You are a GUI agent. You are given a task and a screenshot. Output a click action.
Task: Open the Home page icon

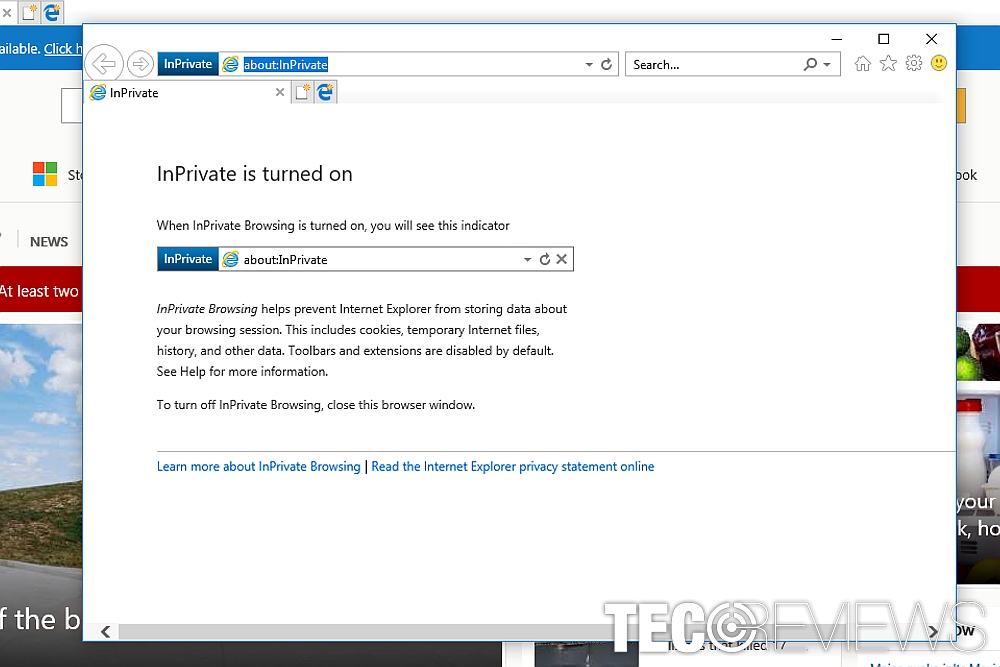coord(862,63)
